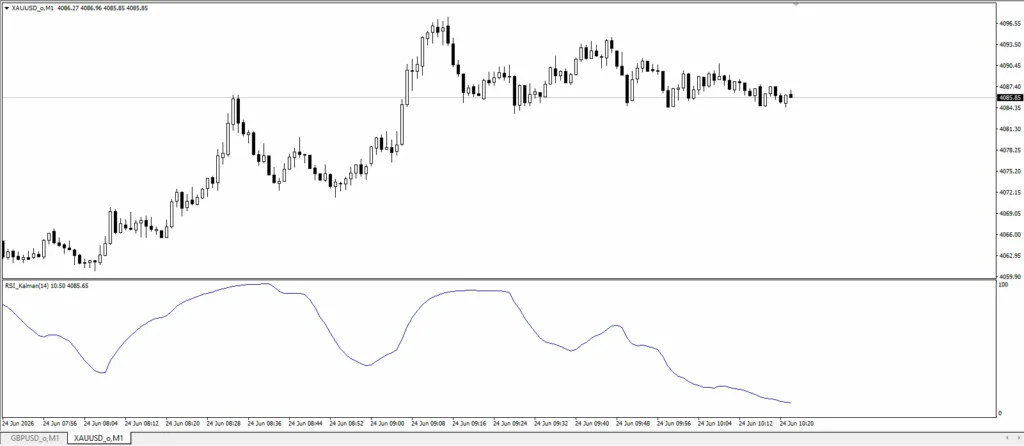Click the current price label 4085.85
The image size is (1024, 446).
pos(1010,97)
